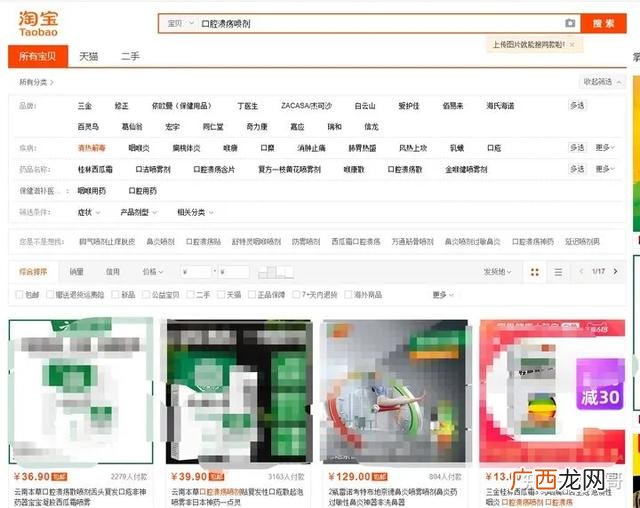The height and width of the screenshot is (508, 640).
Task: Sort results by 销量
Action: click(x=76, y=272)
